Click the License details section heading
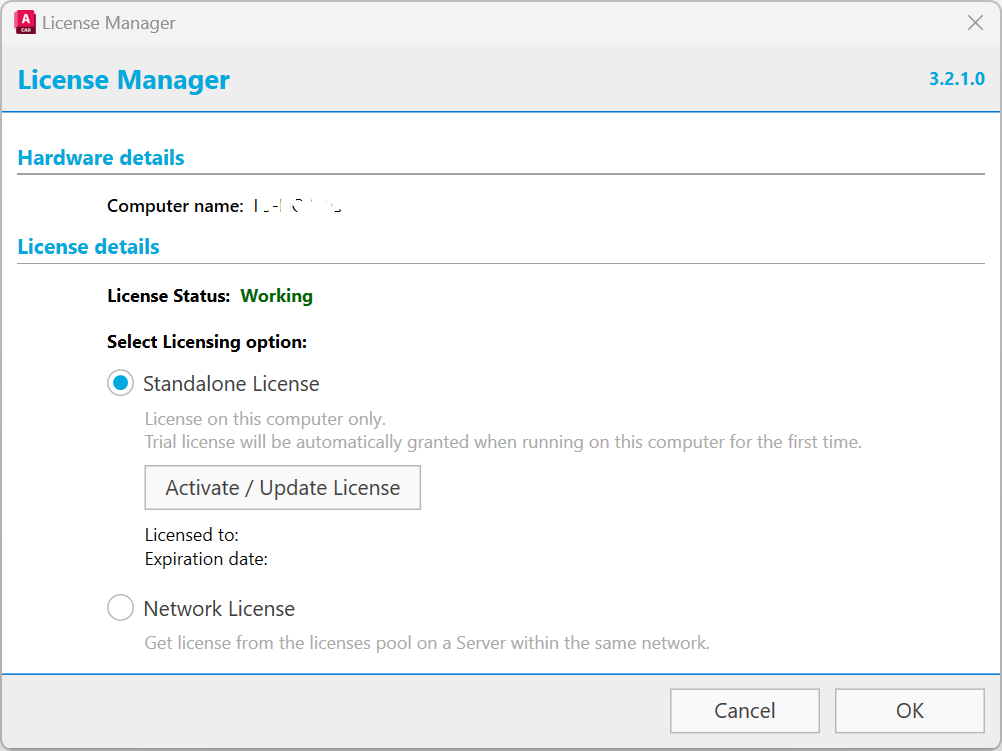Image resolution: width=1002 pixels, height=751 pixels. tap(89, 246)
